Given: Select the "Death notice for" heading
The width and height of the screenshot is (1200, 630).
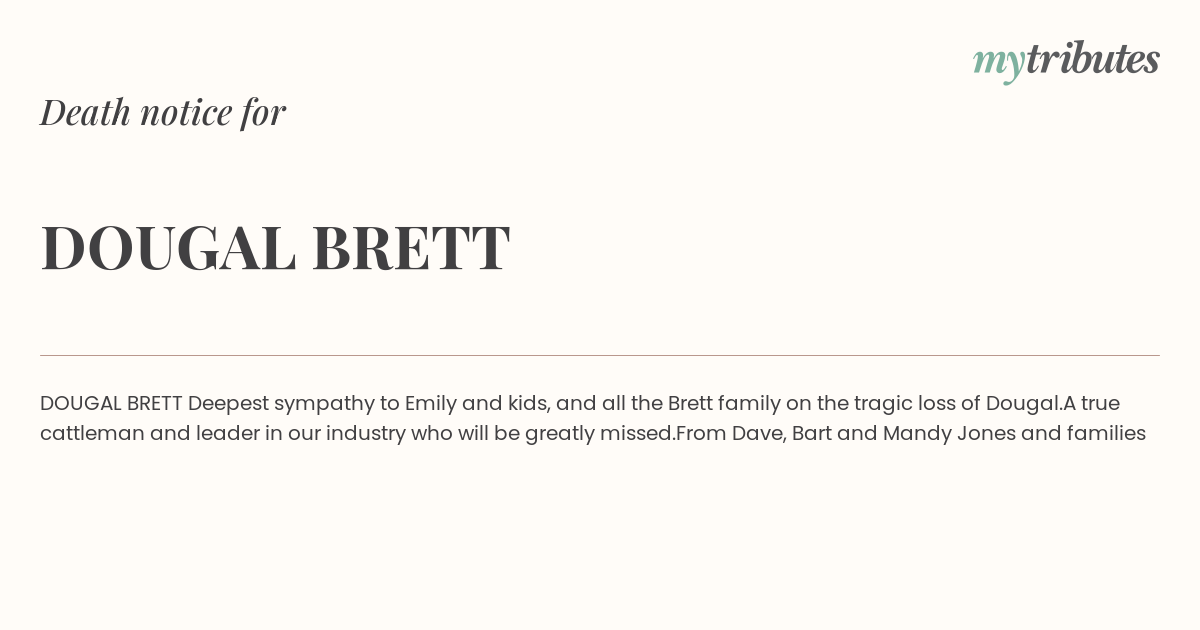Looking at the screenshot, I should click(x=163, y=112).
